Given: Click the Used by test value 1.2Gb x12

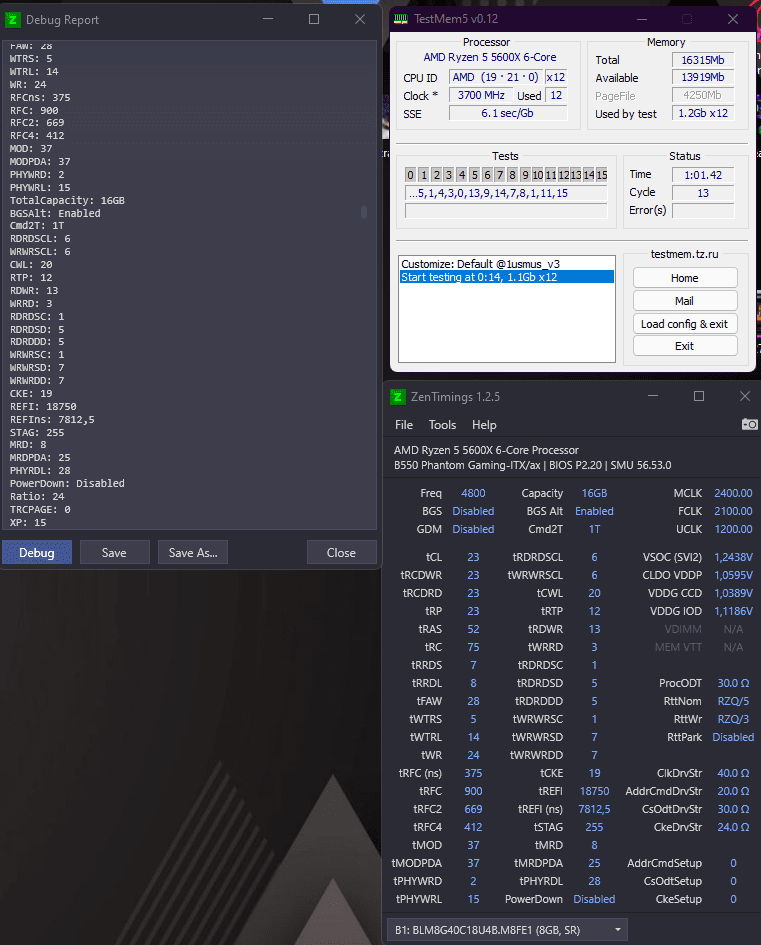Looking at the screenshot, I should click(703, 113).
